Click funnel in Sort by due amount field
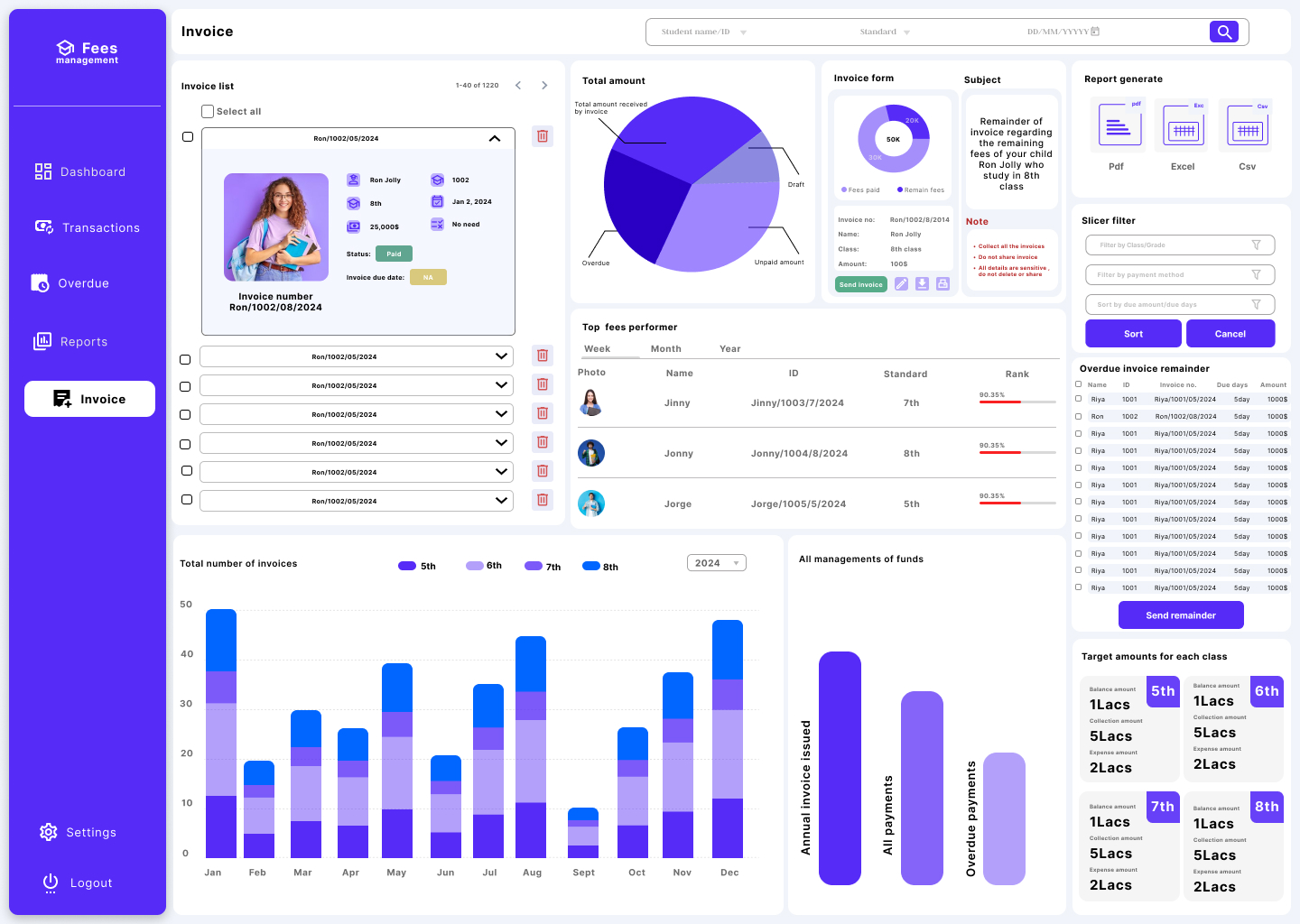The height and width of the screenshot is (924, 1300). 1256,305
